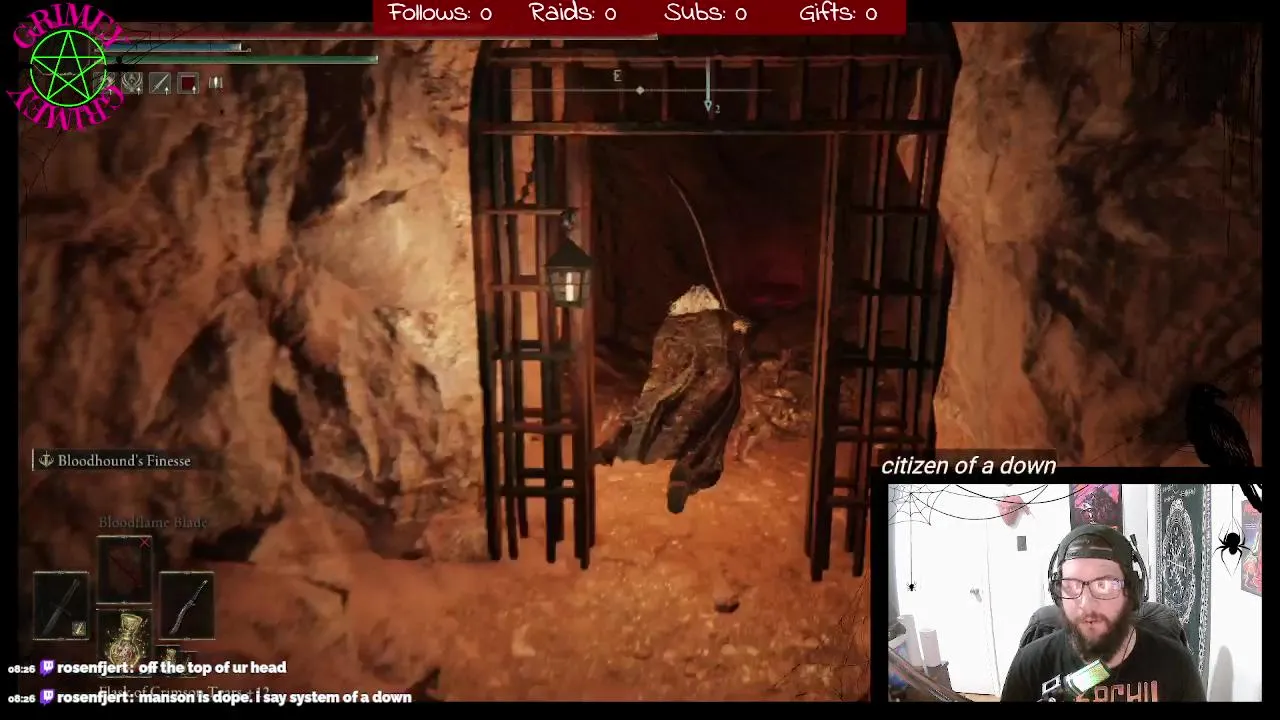Screen dimensions: 1280x720
Task: Click the white twin-pillar status icon beside the buffs
Action: [216, 84]
